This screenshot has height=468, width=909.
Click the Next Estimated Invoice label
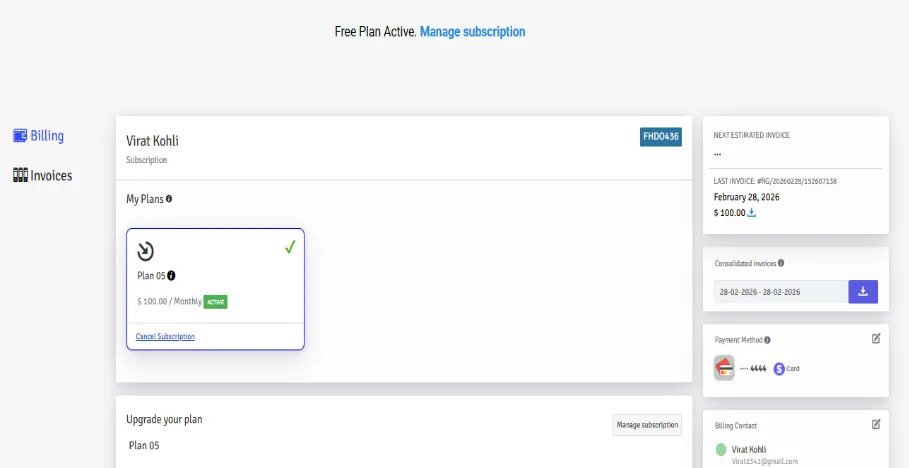tap(751, 135)
